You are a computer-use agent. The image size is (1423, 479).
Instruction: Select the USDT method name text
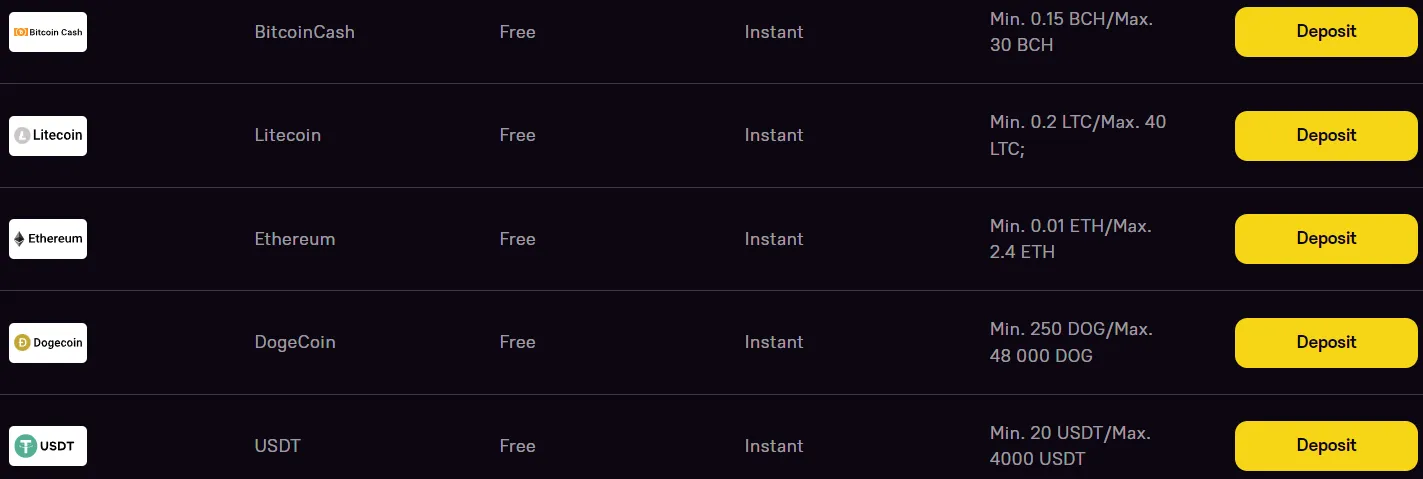(278, 446)
